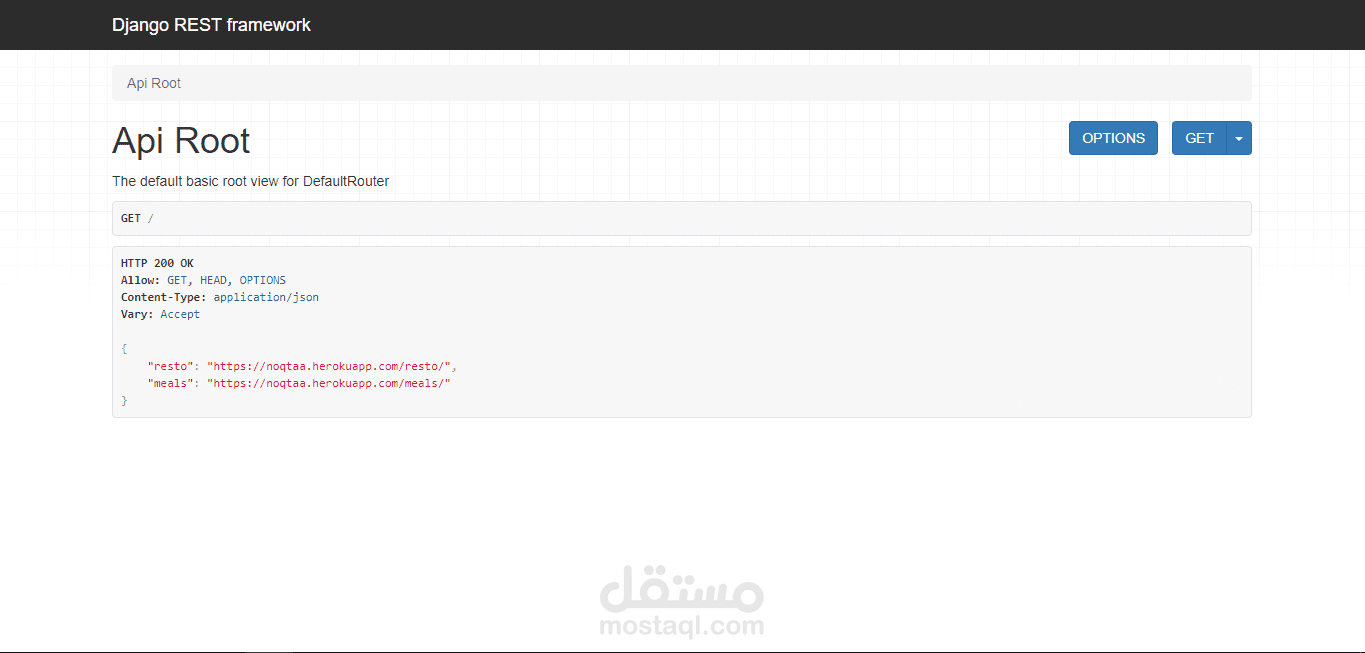Click the mostaql.com watermark
Image resolution: width=1365 pixels, height=653 pixels.
[681, 627]
